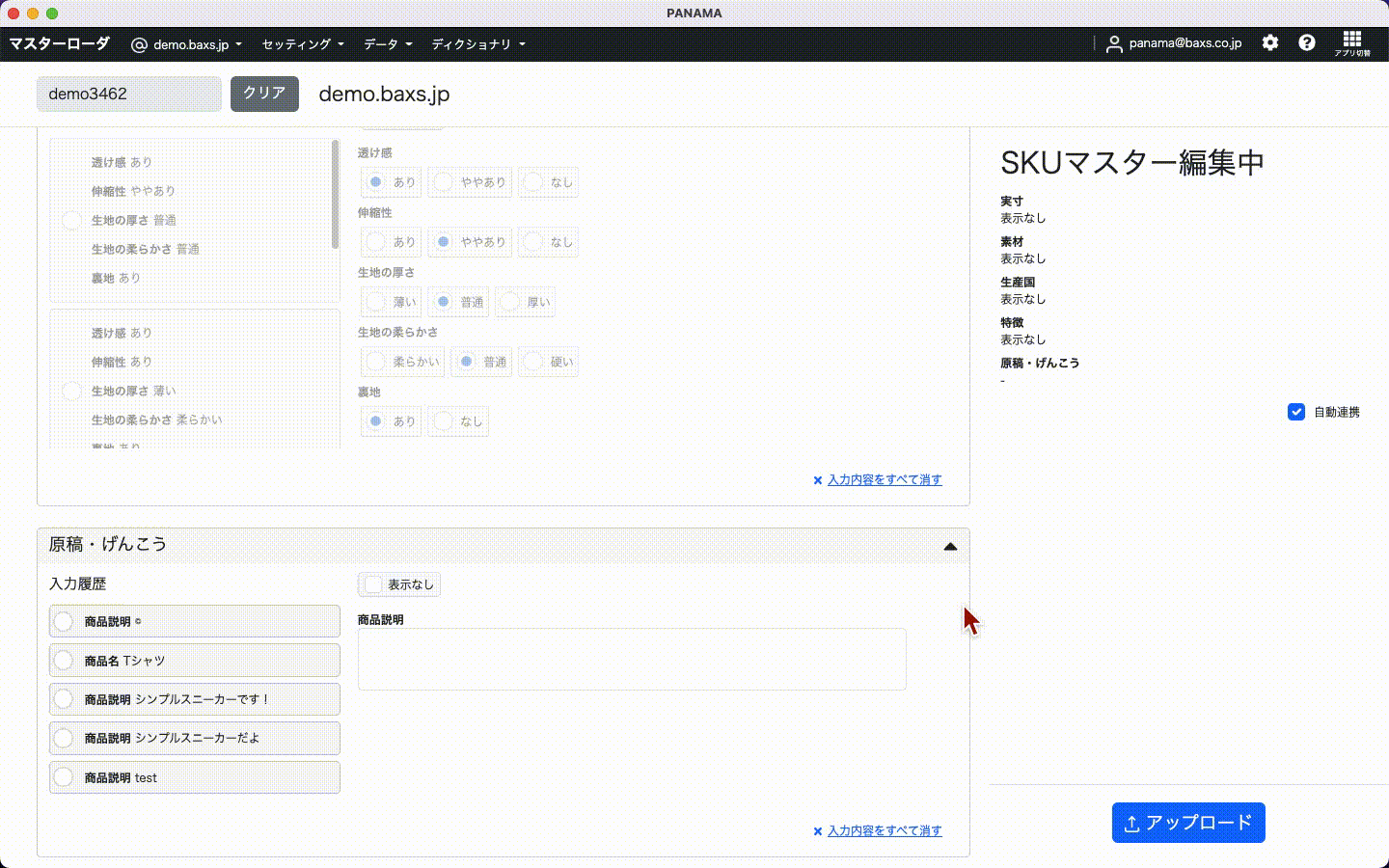The height and width of the screenshot is (868, 1389).
Task: Toggle the 自動連携 checkbox
Action: pos(1296,413)
